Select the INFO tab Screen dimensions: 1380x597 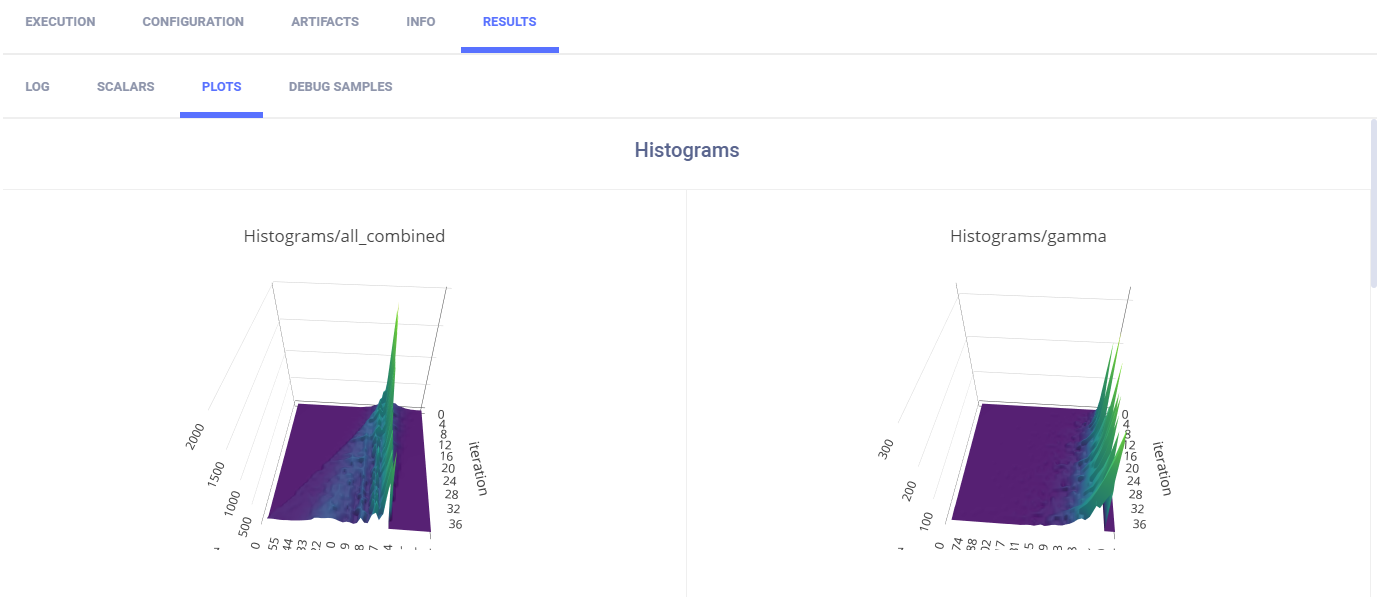[x=421, y=22]
